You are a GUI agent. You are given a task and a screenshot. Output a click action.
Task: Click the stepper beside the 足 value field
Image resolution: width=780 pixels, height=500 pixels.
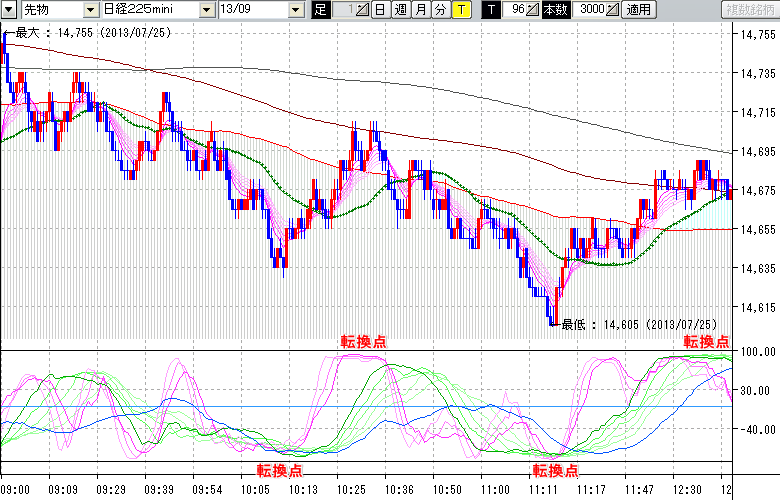362,10
